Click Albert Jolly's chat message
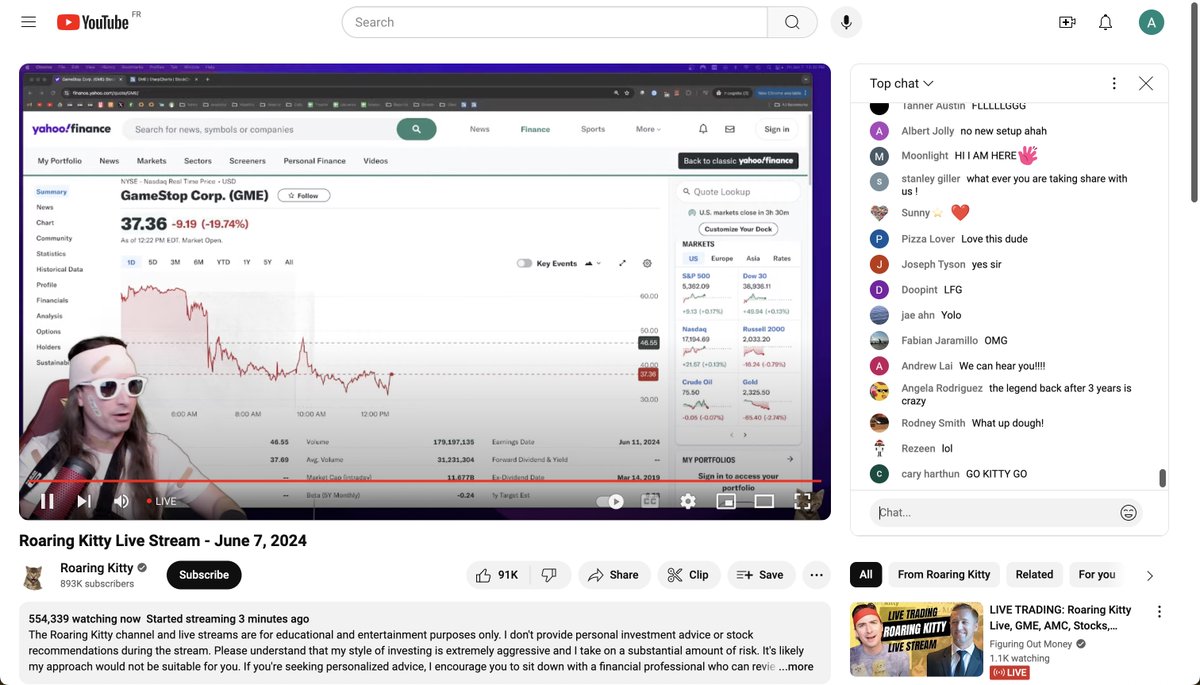Image resolution: width=1200 pixels, height=685 pixels. pyautogui.click(x=1003, y=131)
